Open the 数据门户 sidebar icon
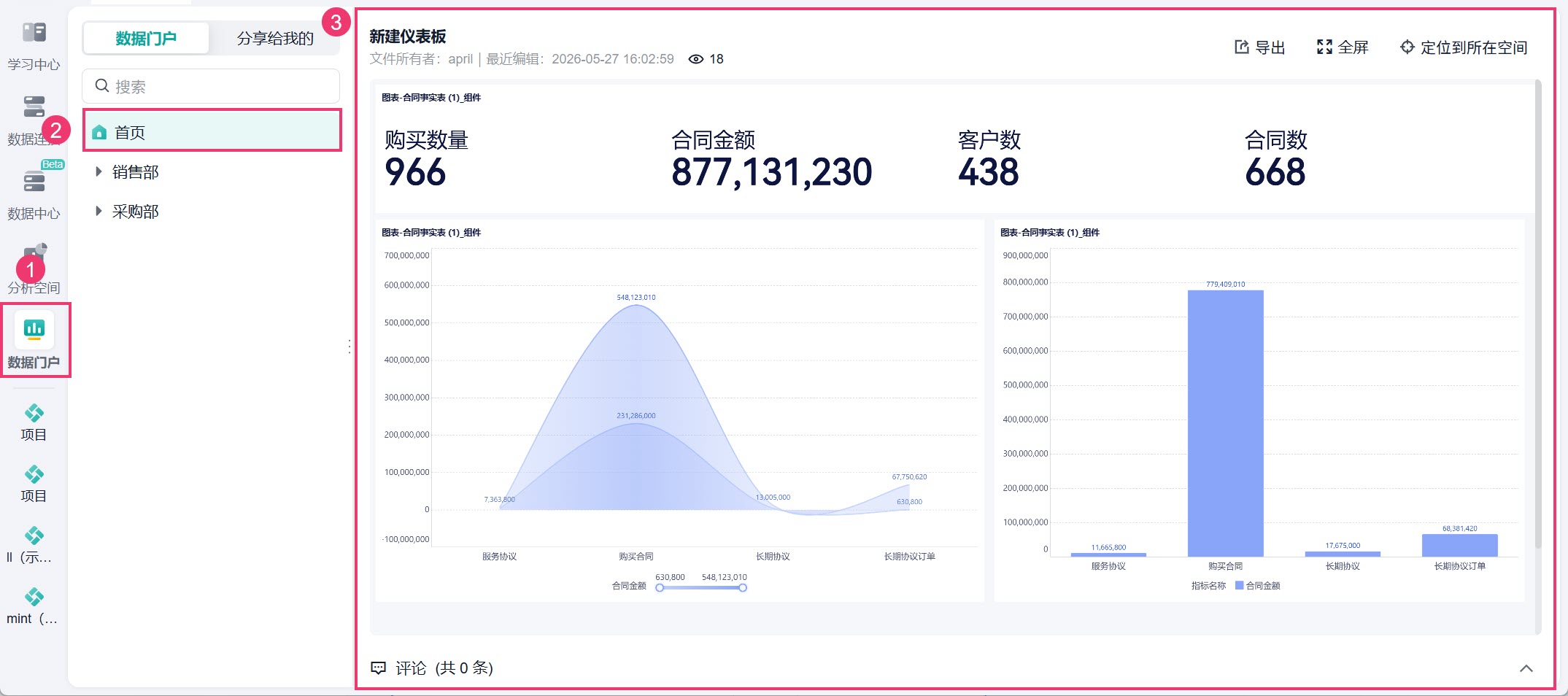Screen dimensions: 1568x696 tap(34, 329)
